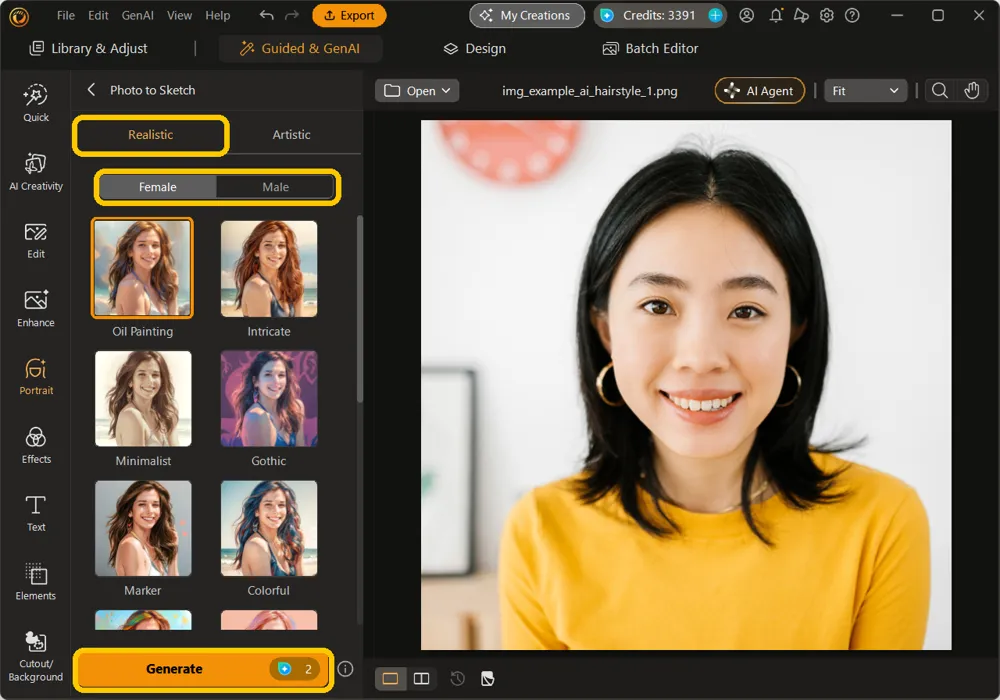
Task: Click info icon next to Generate
Action: tap(345, 669)
